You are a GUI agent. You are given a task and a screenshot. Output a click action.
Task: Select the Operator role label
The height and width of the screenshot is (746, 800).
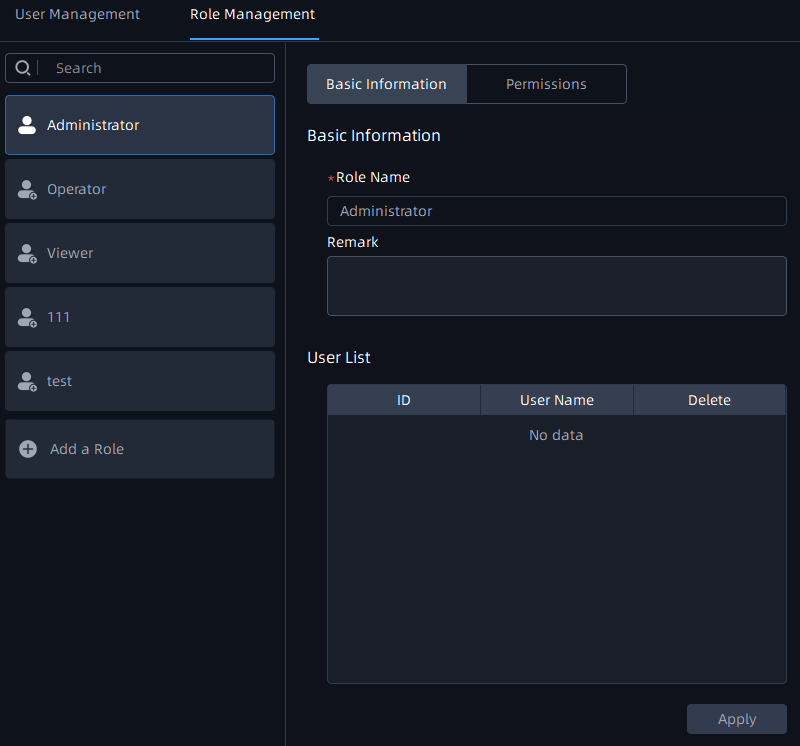[x=76, y=189]
